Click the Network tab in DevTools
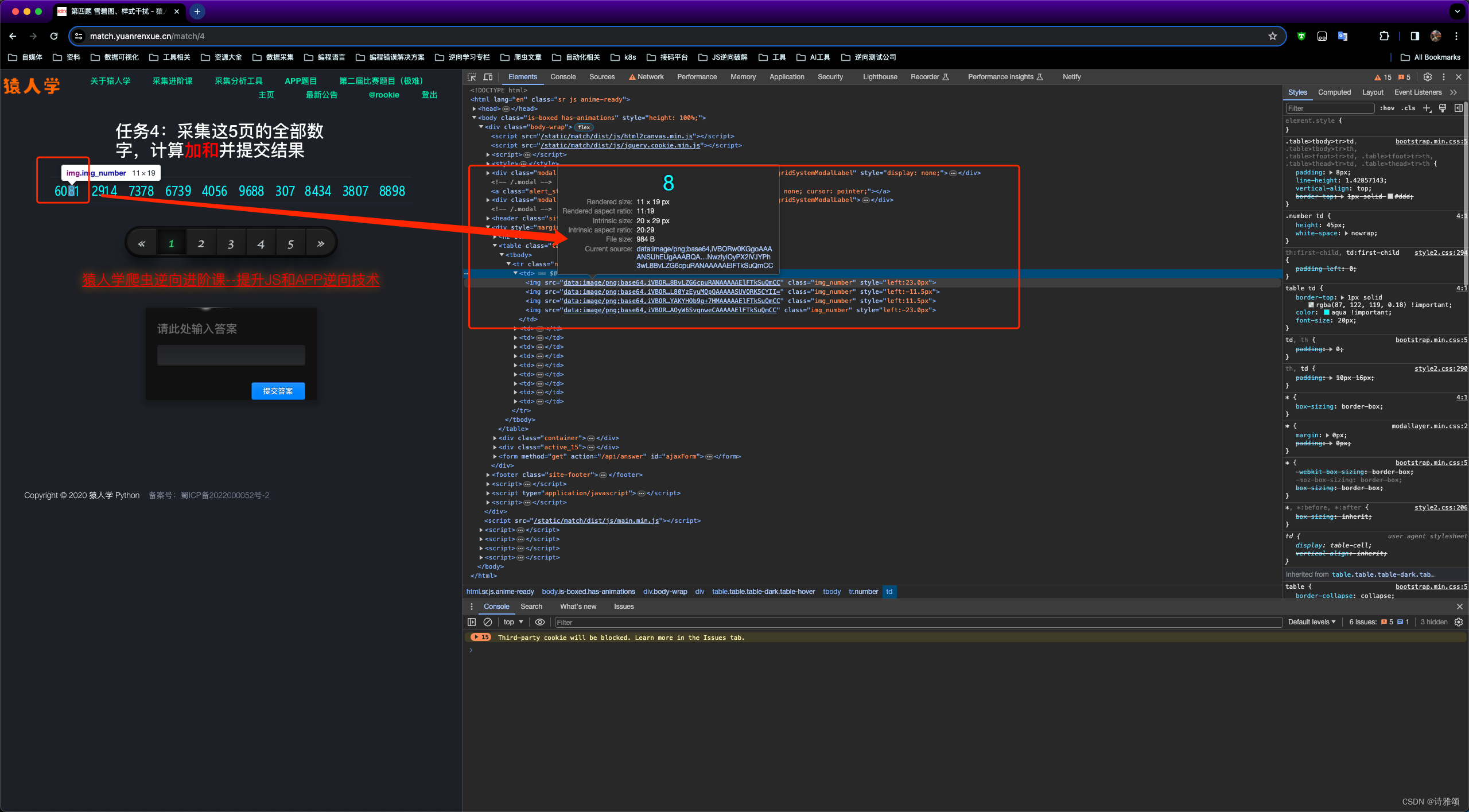Screen dimensions: 1469x812 click(x=649, y=77)
